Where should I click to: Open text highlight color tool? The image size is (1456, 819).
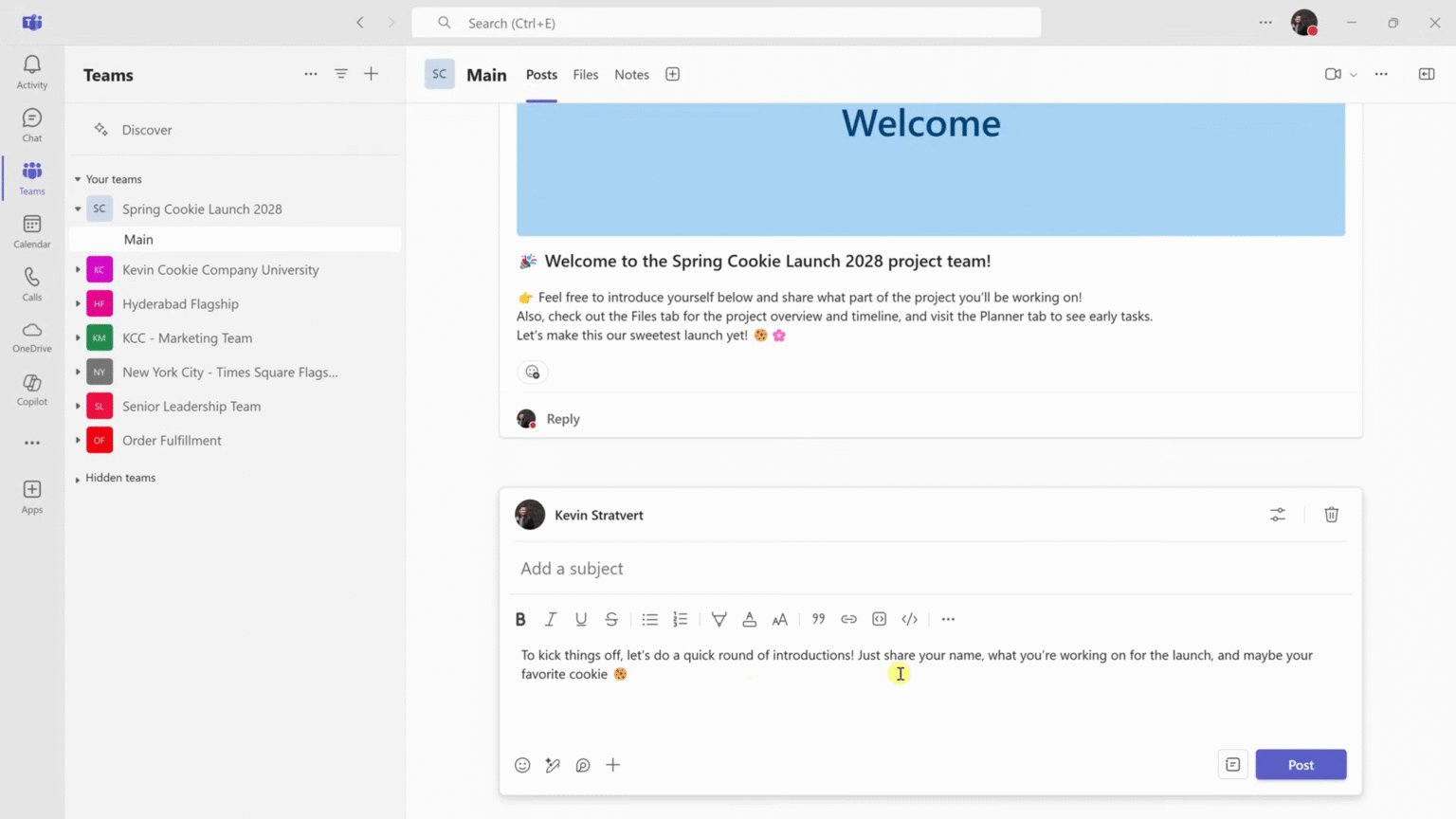click(x=719, y=619)
